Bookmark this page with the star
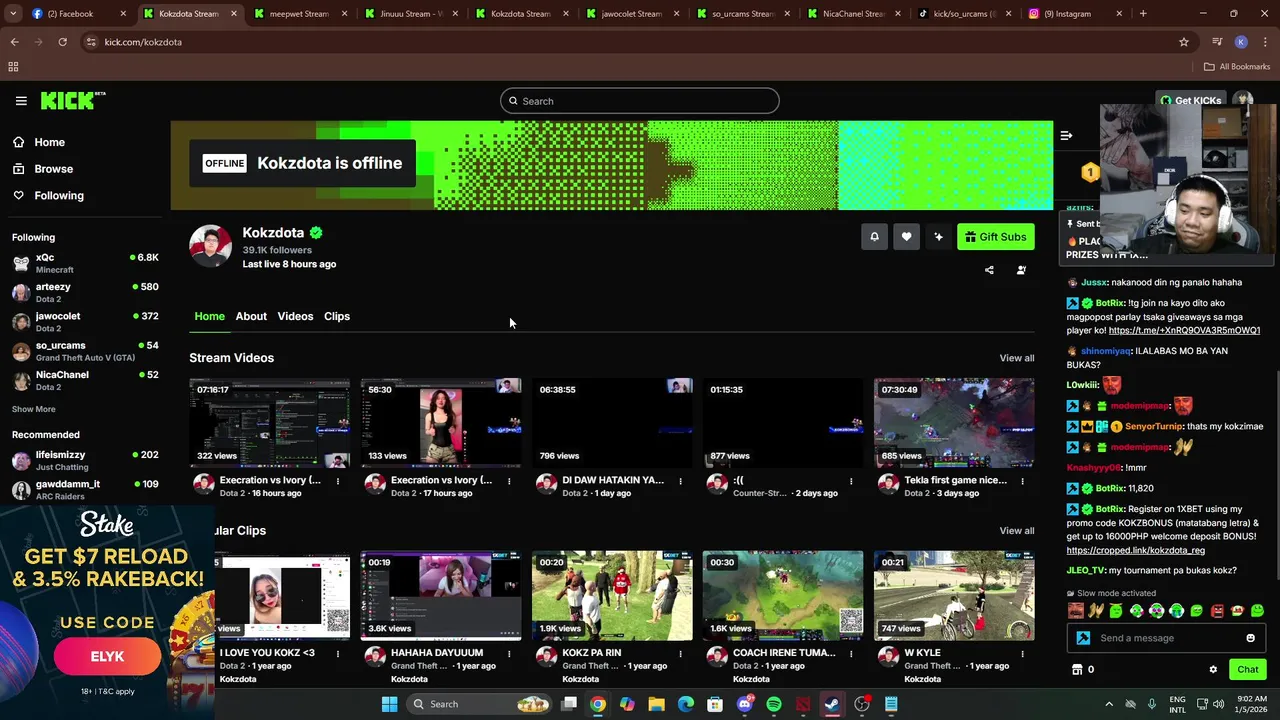Screen dimensions: 1280x720 coord(1184,42)
